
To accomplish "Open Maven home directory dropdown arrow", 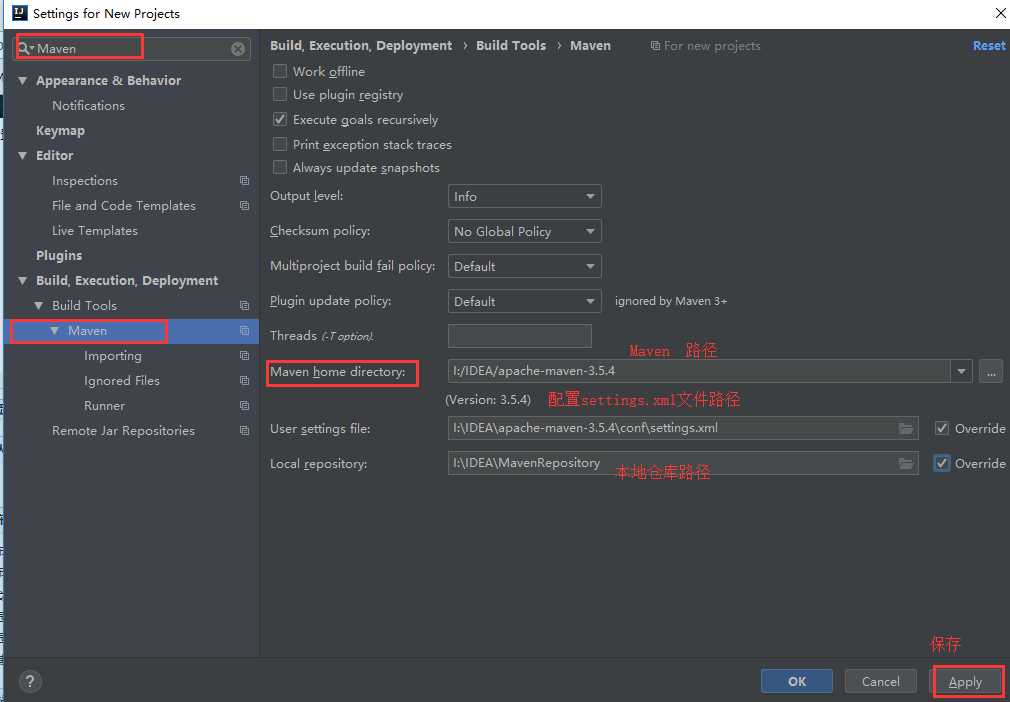I will point(961,372).
